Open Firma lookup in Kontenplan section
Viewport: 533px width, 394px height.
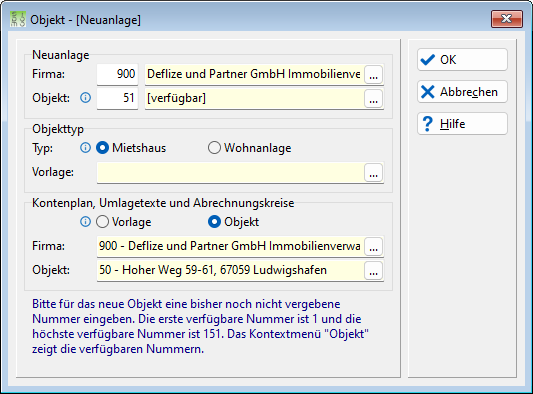pos(374,246)
